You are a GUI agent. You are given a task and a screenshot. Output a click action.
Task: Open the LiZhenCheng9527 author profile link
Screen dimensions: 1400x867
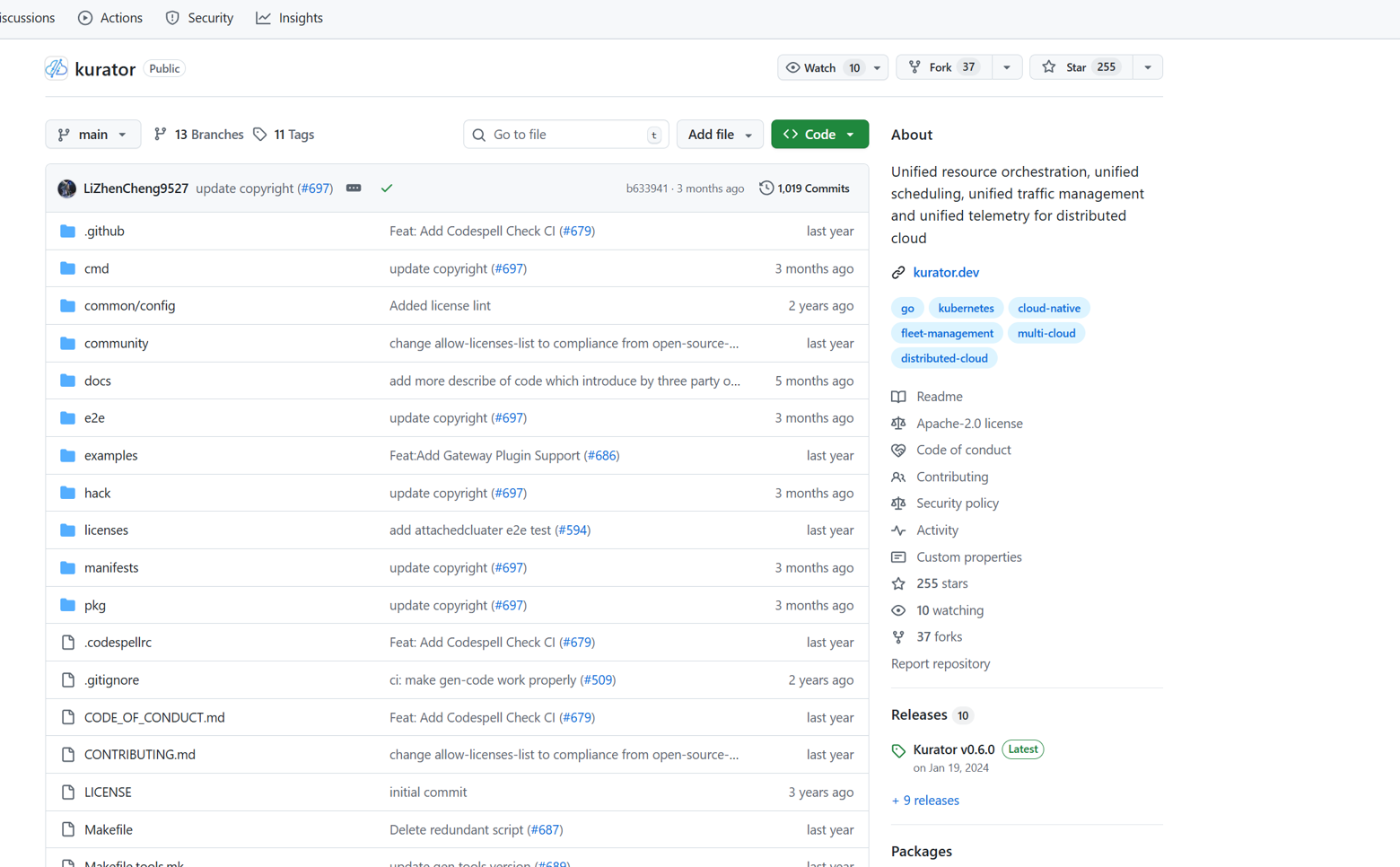136,188
